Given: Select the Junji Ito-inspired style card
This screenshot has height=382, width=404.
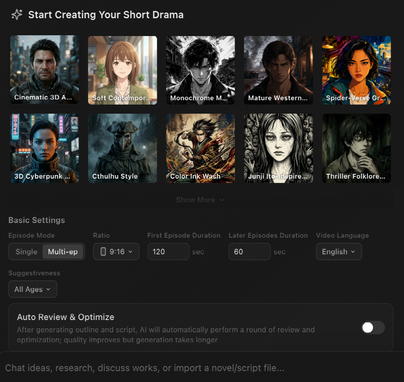Looking at the screenshot, I should [x=278, y=148].
